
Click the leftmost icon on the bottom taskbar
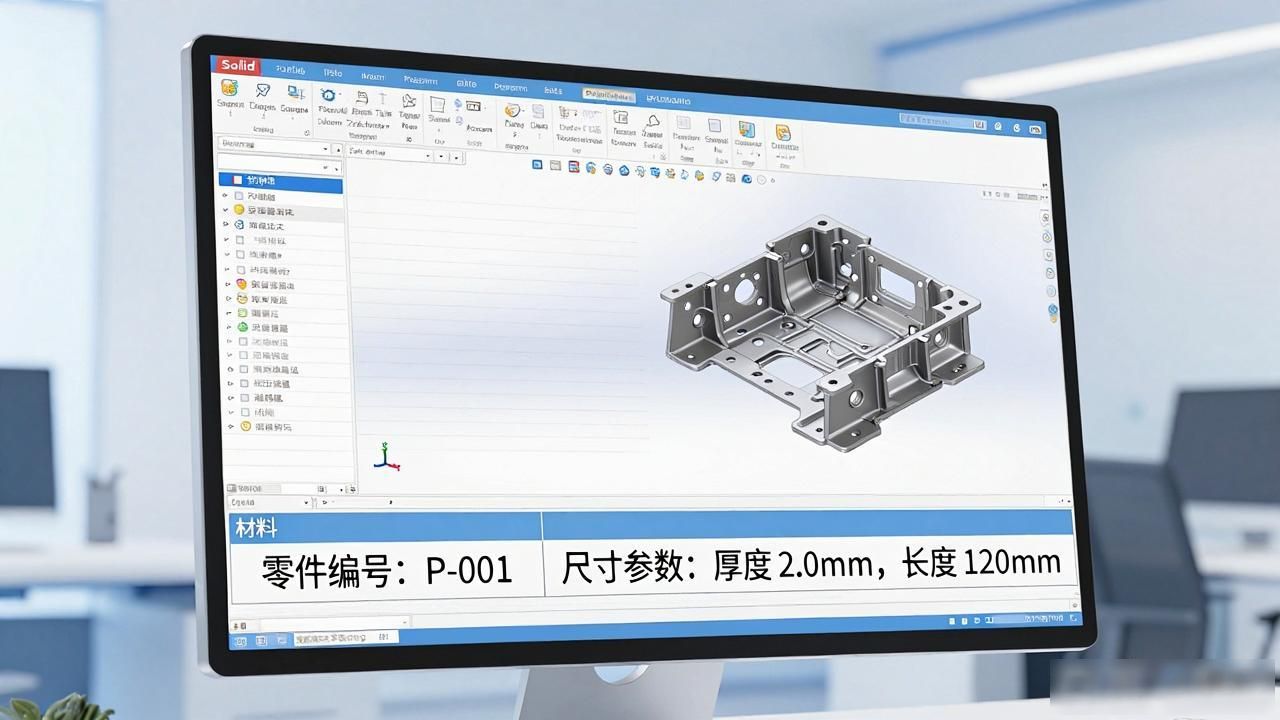pyautogui.click(x=241, y=641)
